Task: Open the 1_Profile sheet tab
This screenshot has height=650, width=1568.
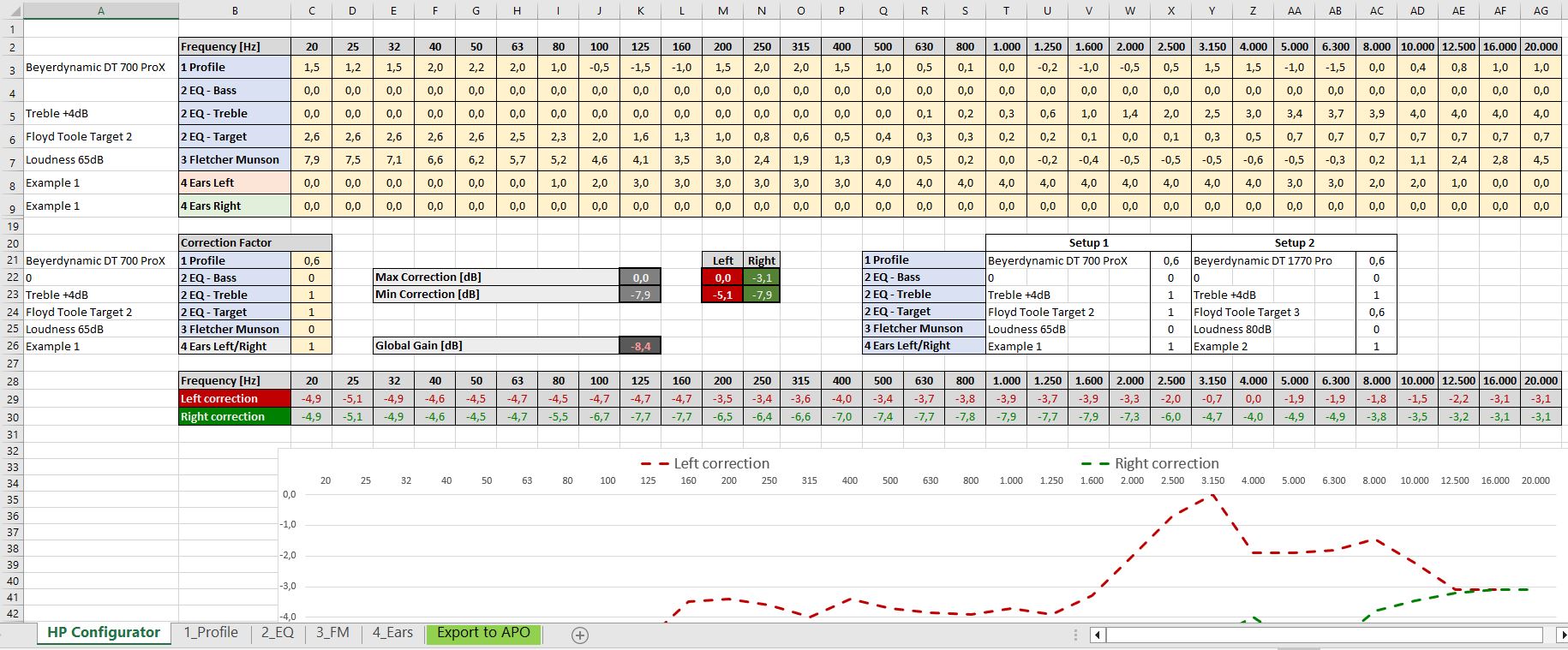Action: 211,633
